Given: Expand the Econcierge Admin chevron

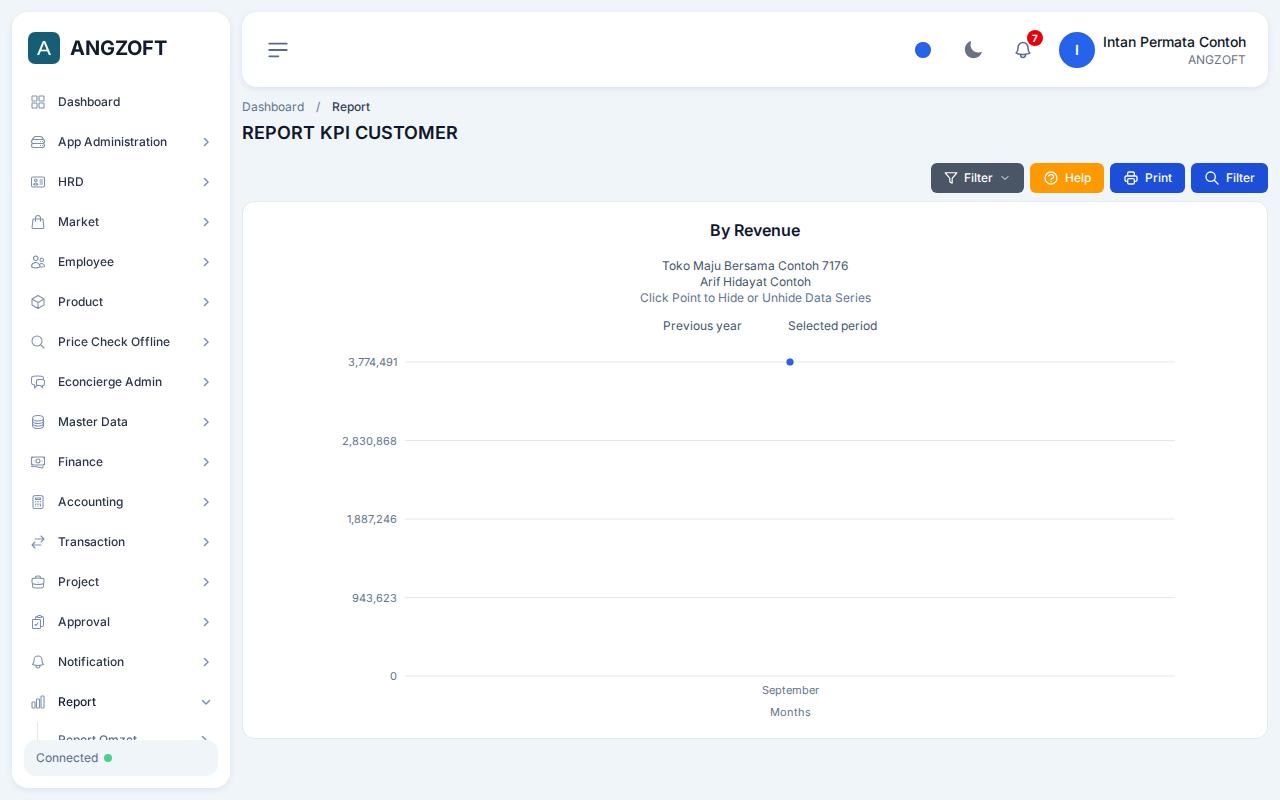Looking at the screenshot, I should pos(206,382).
